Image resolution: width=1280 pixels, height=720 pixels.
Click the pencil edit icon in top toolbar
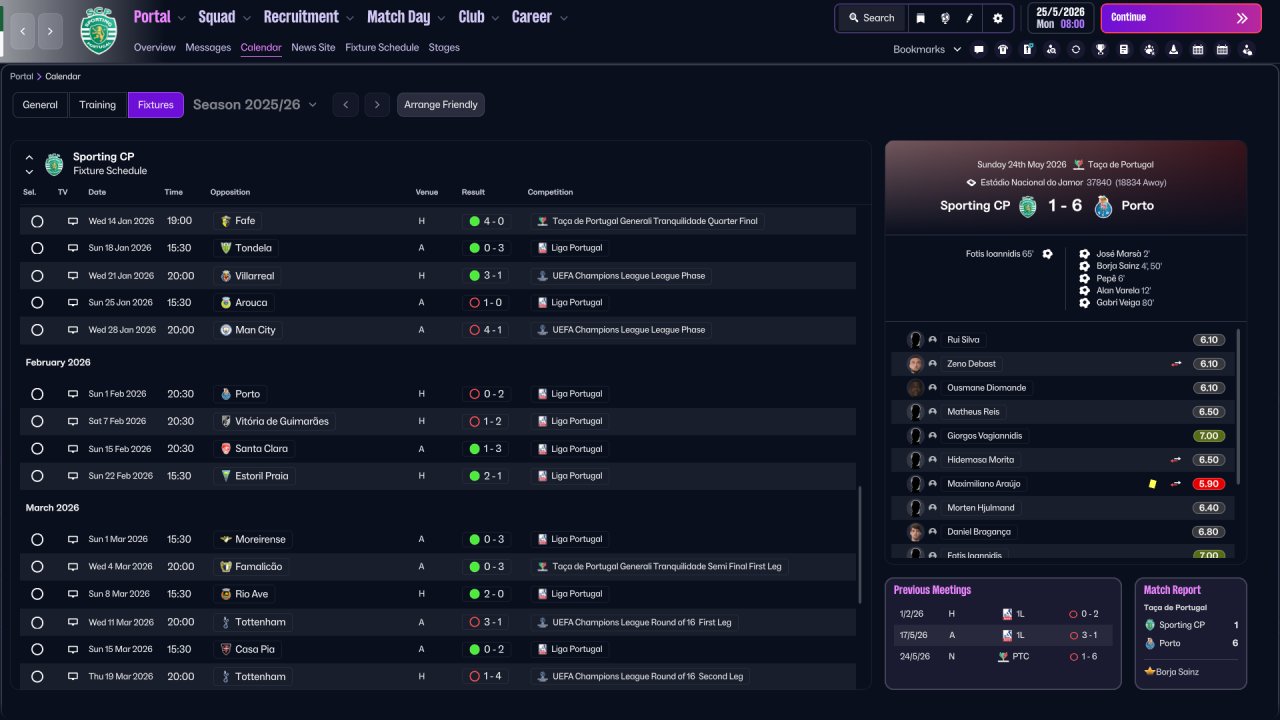[969, 18]
